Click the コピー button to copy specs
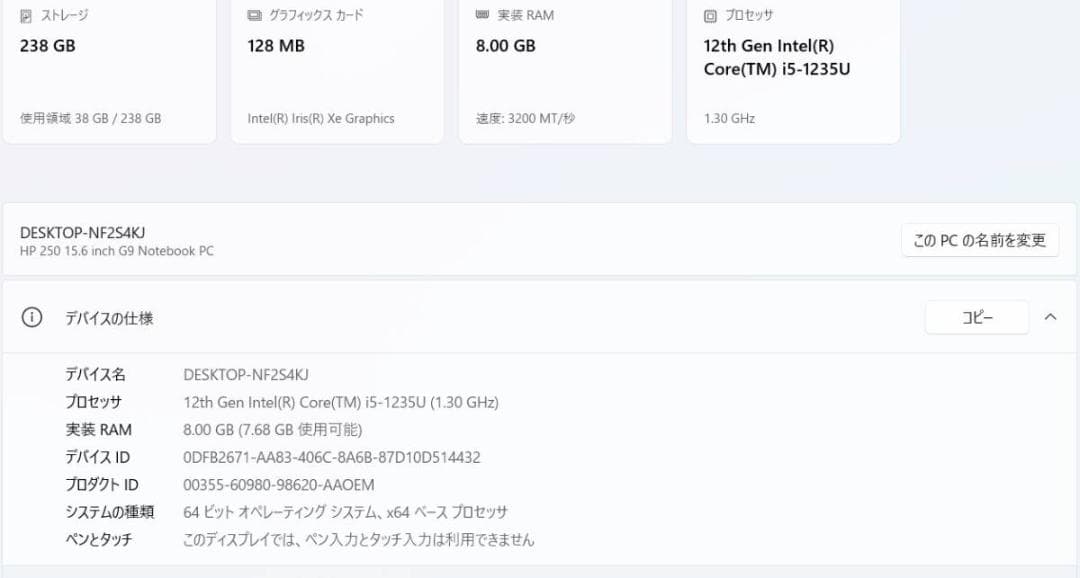The image size is (1080, 578). [x=977, y=316]
